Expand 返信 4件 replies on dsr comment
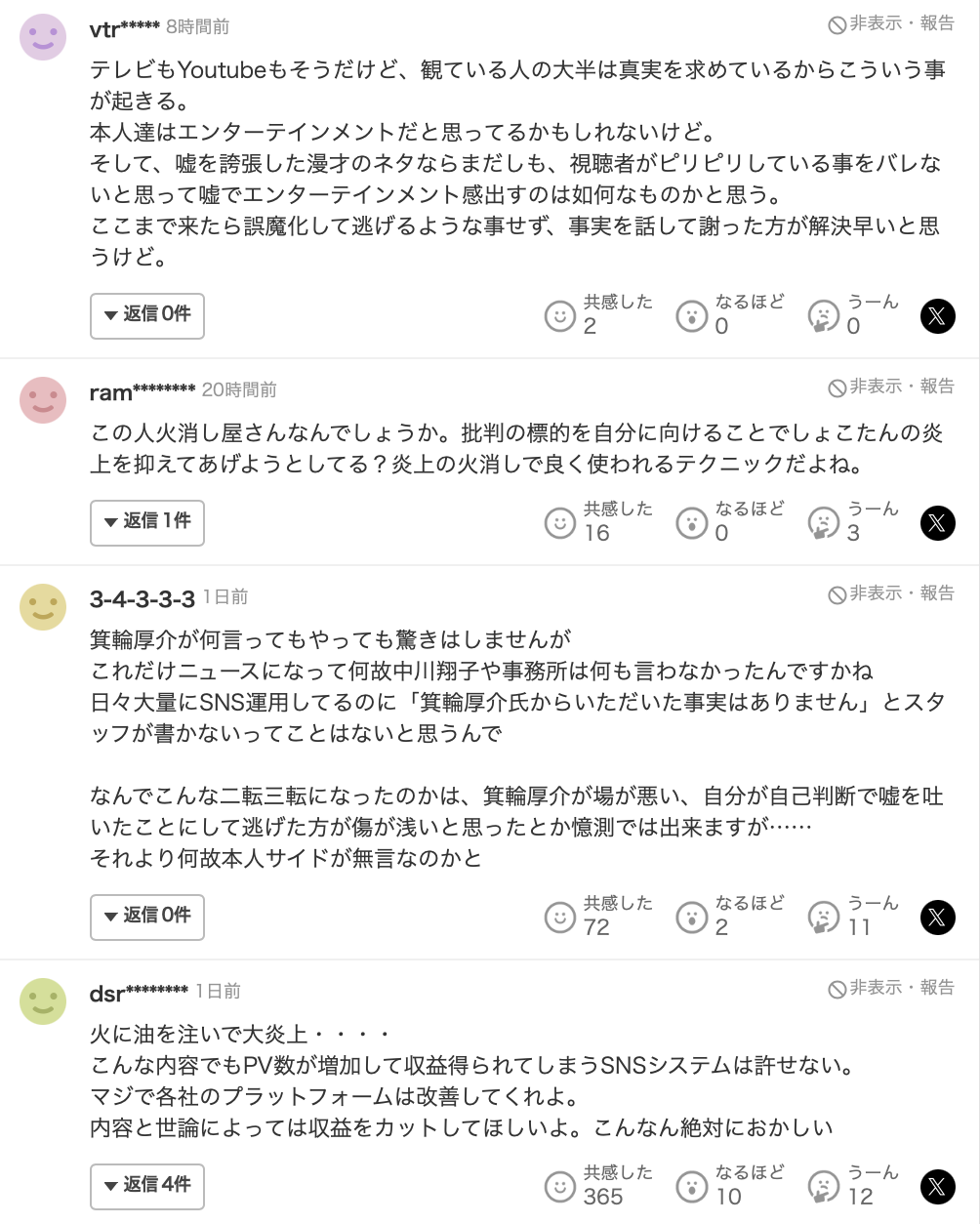Viewport: 980px width, 1224px height. coord(147,1187)
